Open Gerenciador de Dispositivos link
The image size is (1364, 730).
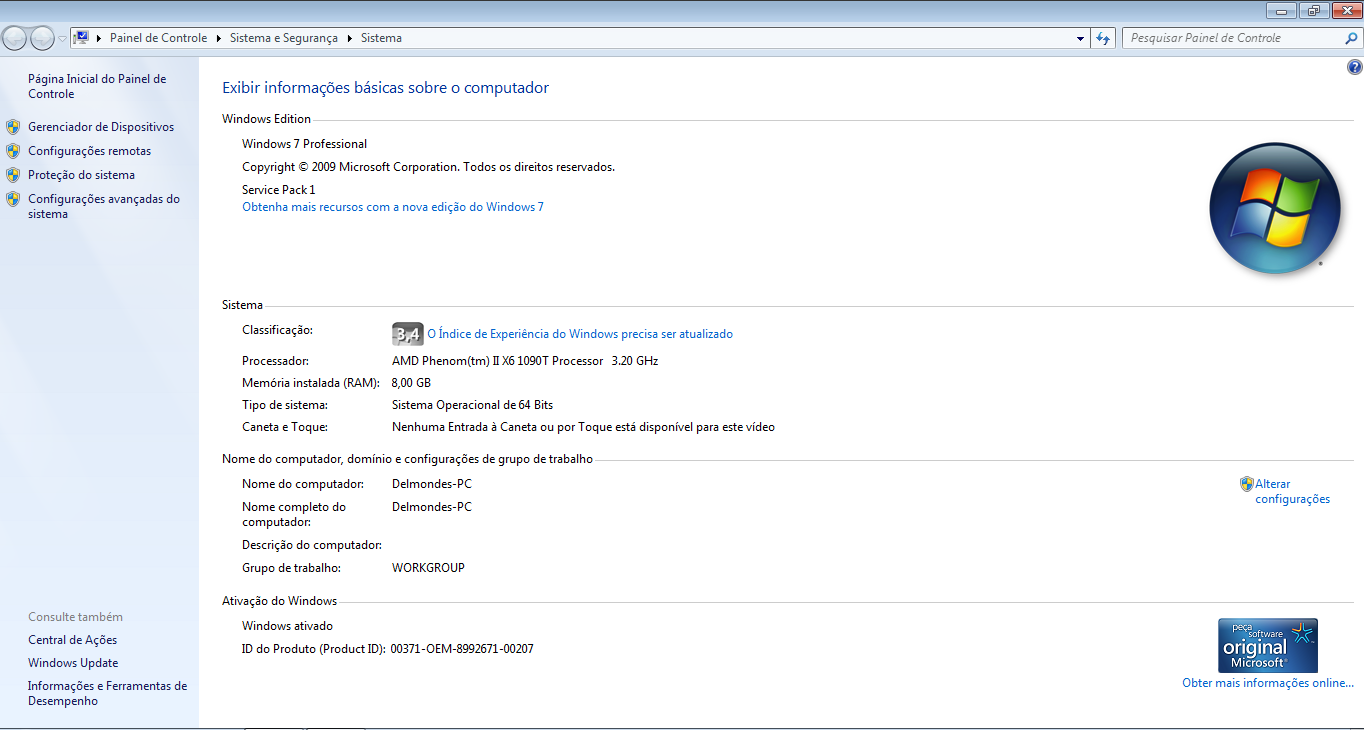101,127
